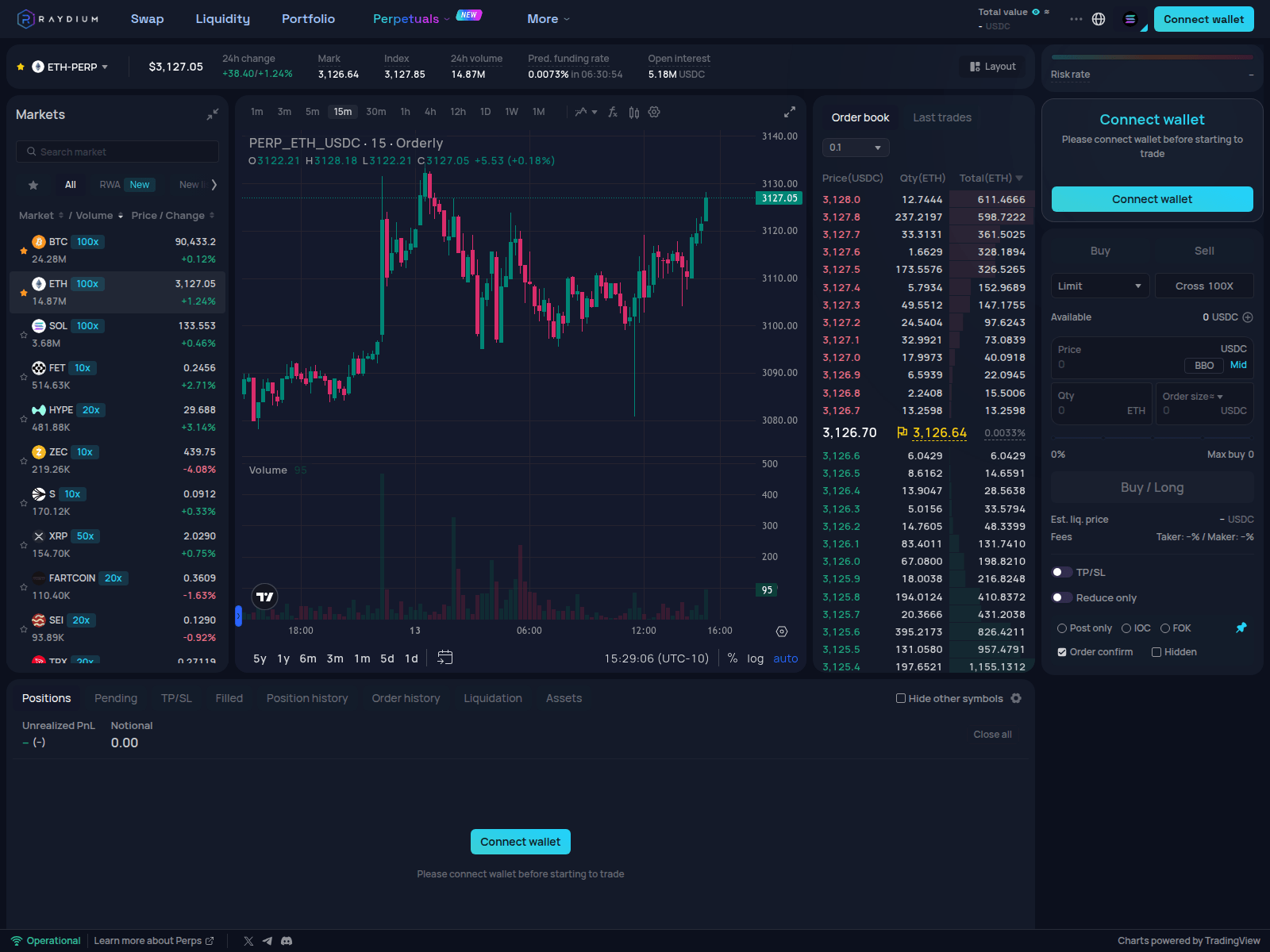Select the IOC radio option

[x=1126, y=628]
